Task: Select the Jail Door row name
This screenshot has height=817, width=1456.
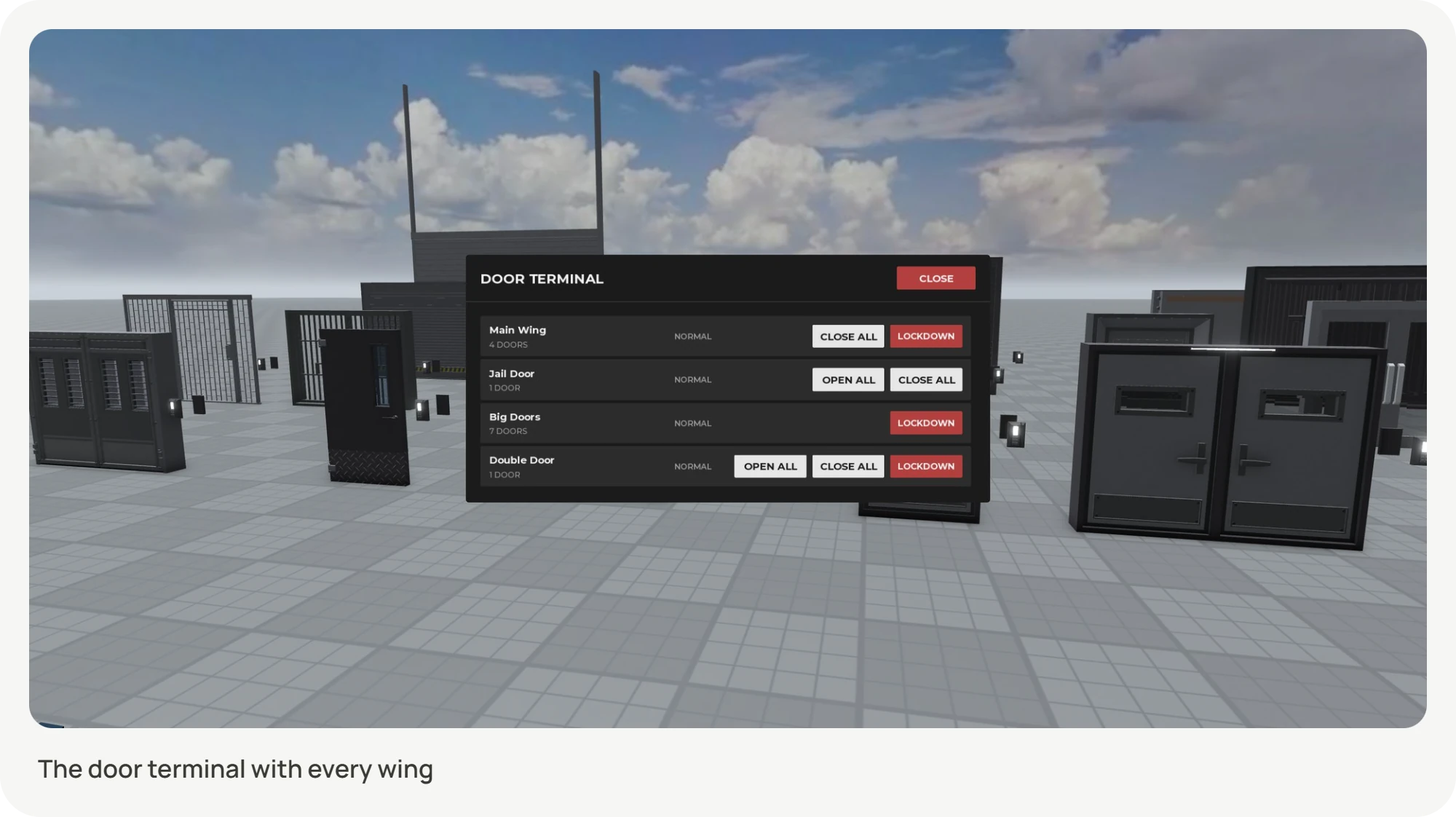Action: click(512, 374)
